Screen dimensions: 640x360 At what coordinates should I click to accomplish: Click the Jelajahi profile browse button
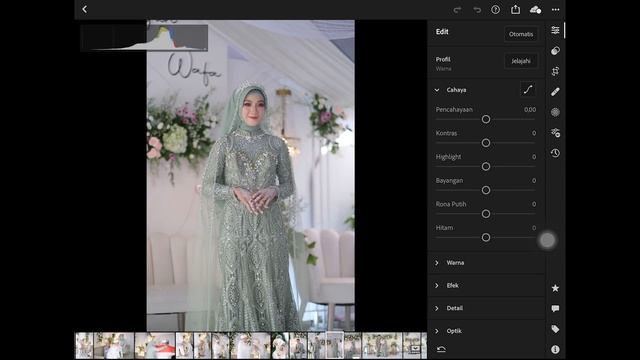(x=521, y=61)
